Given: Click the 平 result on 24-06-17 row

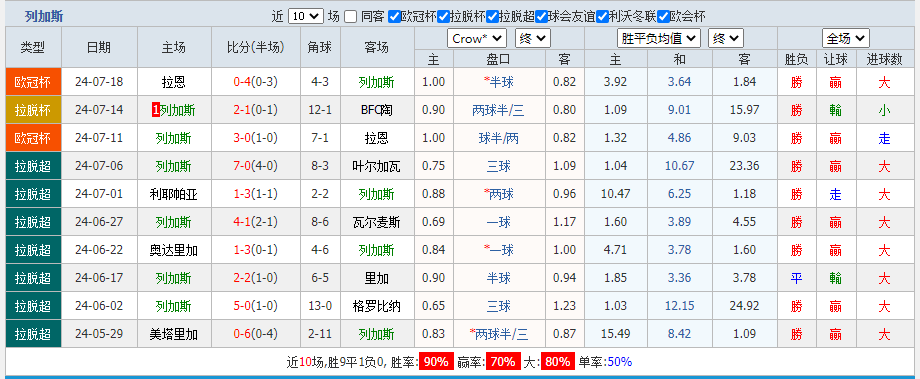Looking at the screenshot, I should [x=796, y=278].
